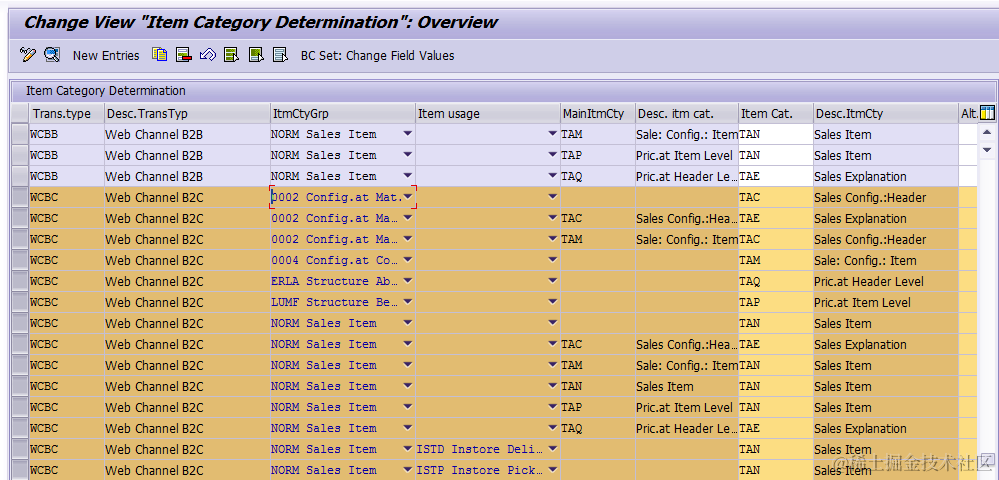999x480 pixels.
Task: Click the table scroll down arrow
Action: pyautogui.click(x=987, y=150)
